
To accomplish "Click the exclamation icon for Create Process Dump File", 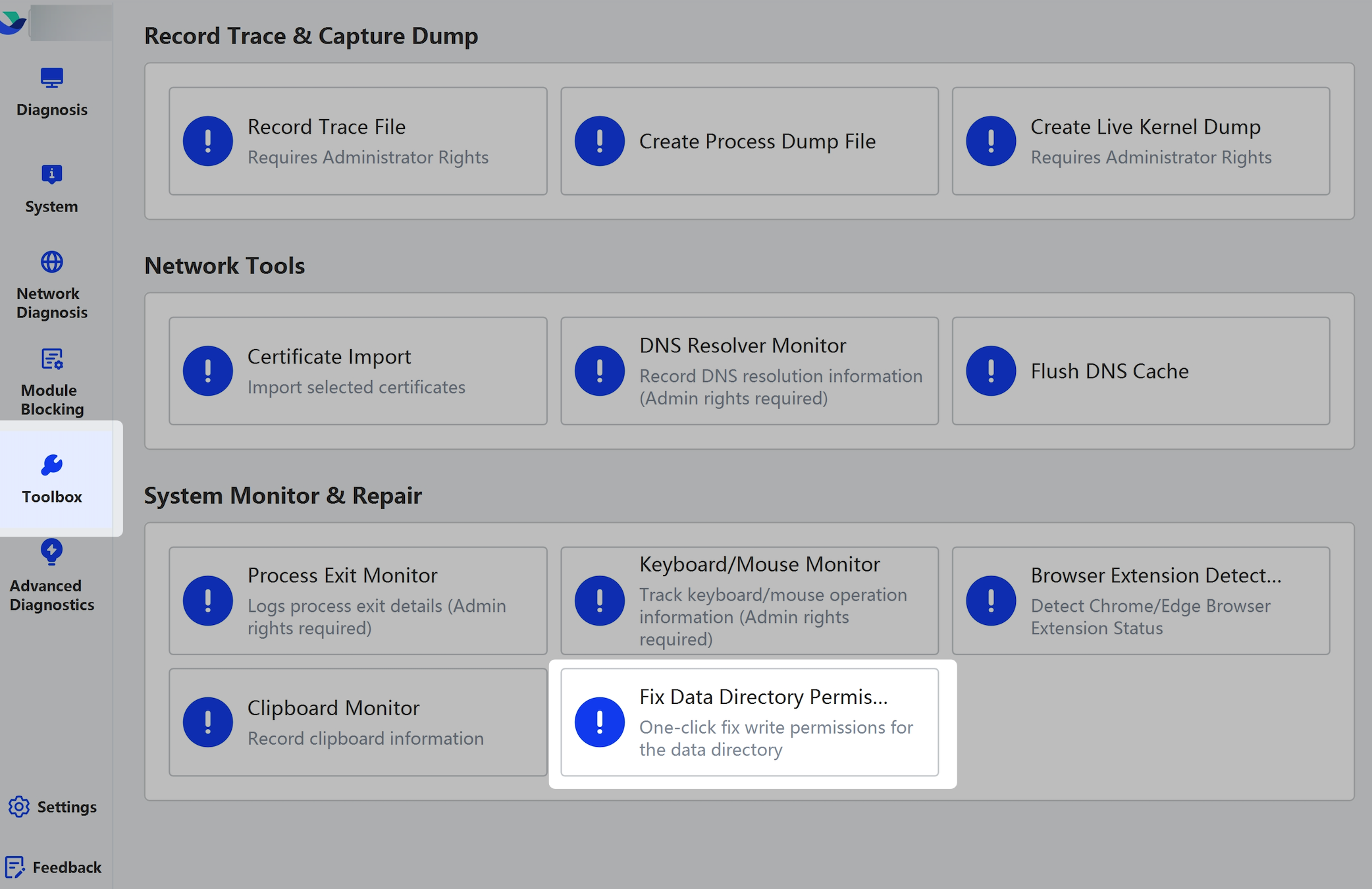I will (x=600, y=141).
